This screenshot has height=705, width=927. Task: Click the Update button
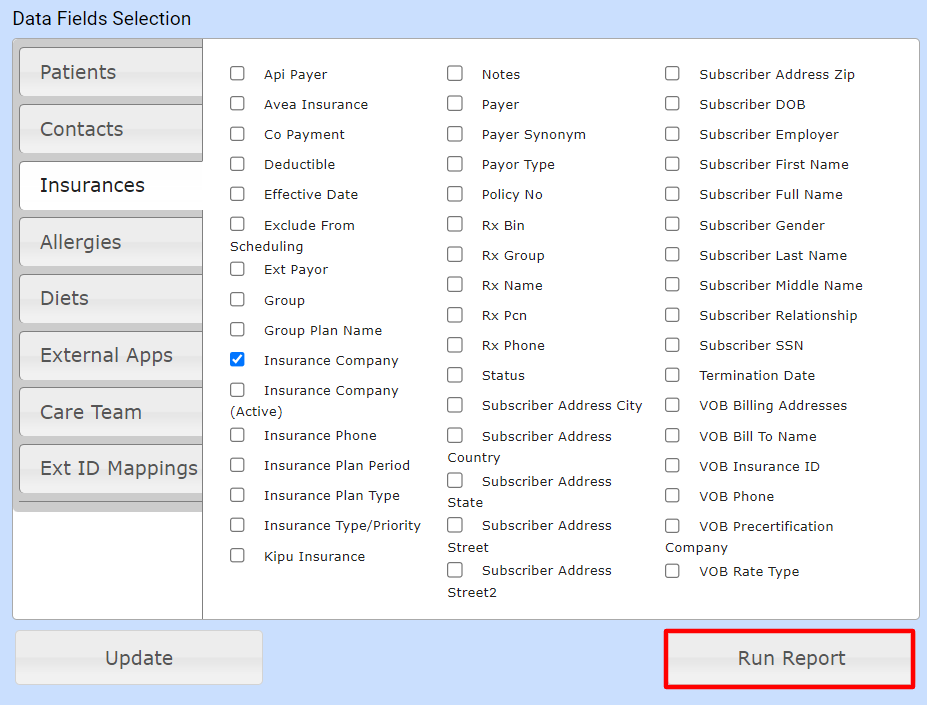coord(138,658)
